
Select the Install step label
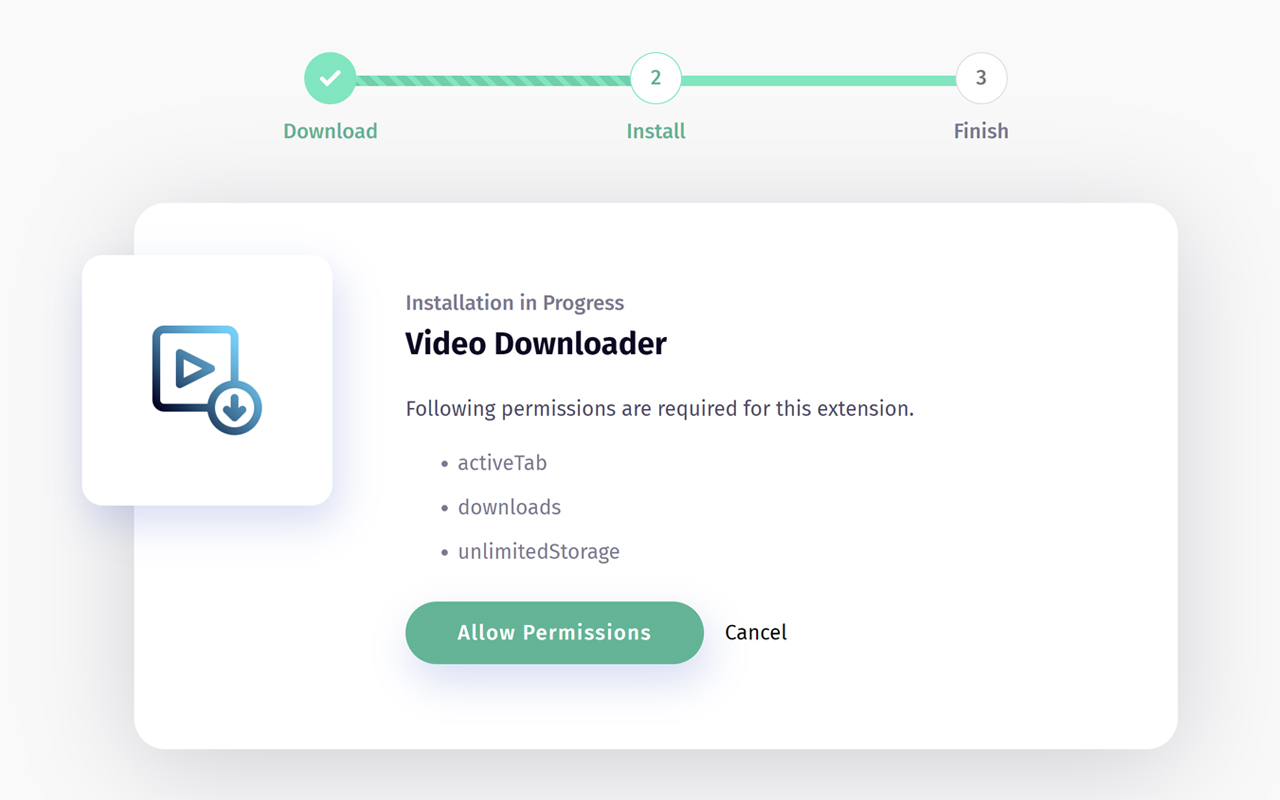pos(655,131)
